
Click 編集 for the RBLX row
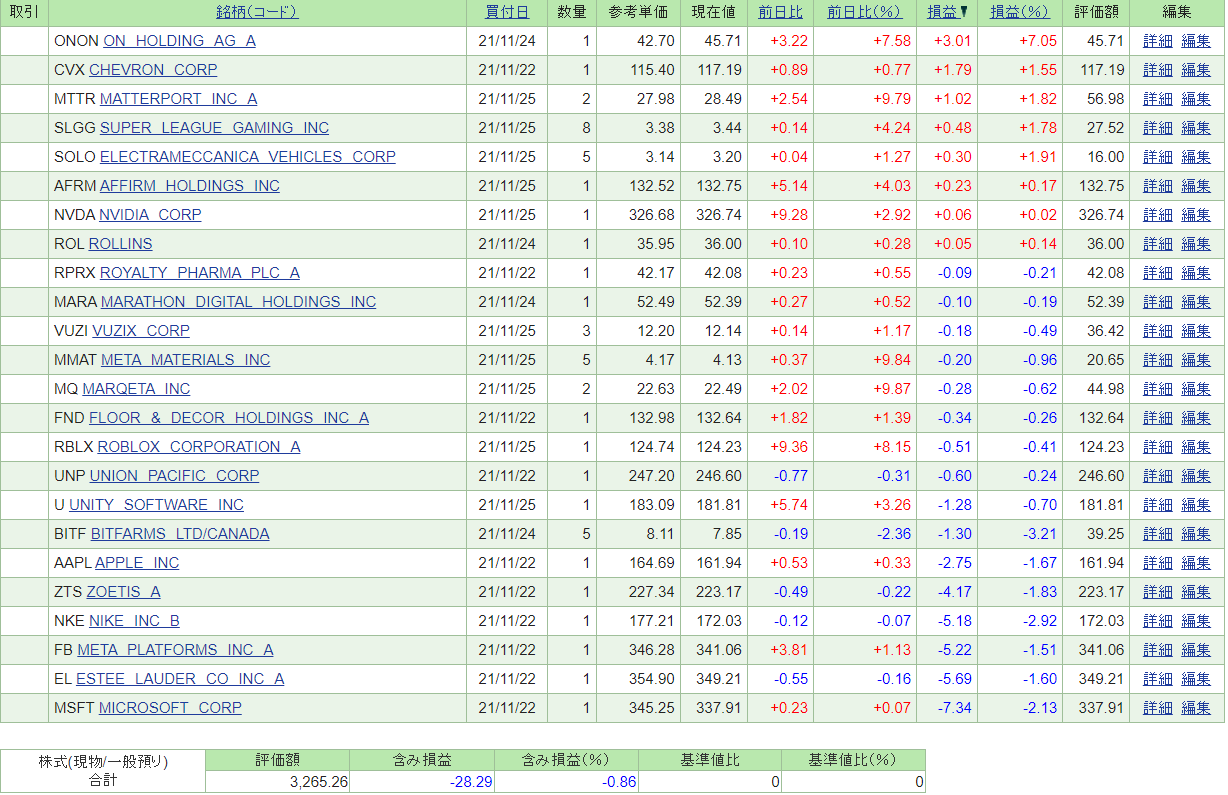(1196, 447)
